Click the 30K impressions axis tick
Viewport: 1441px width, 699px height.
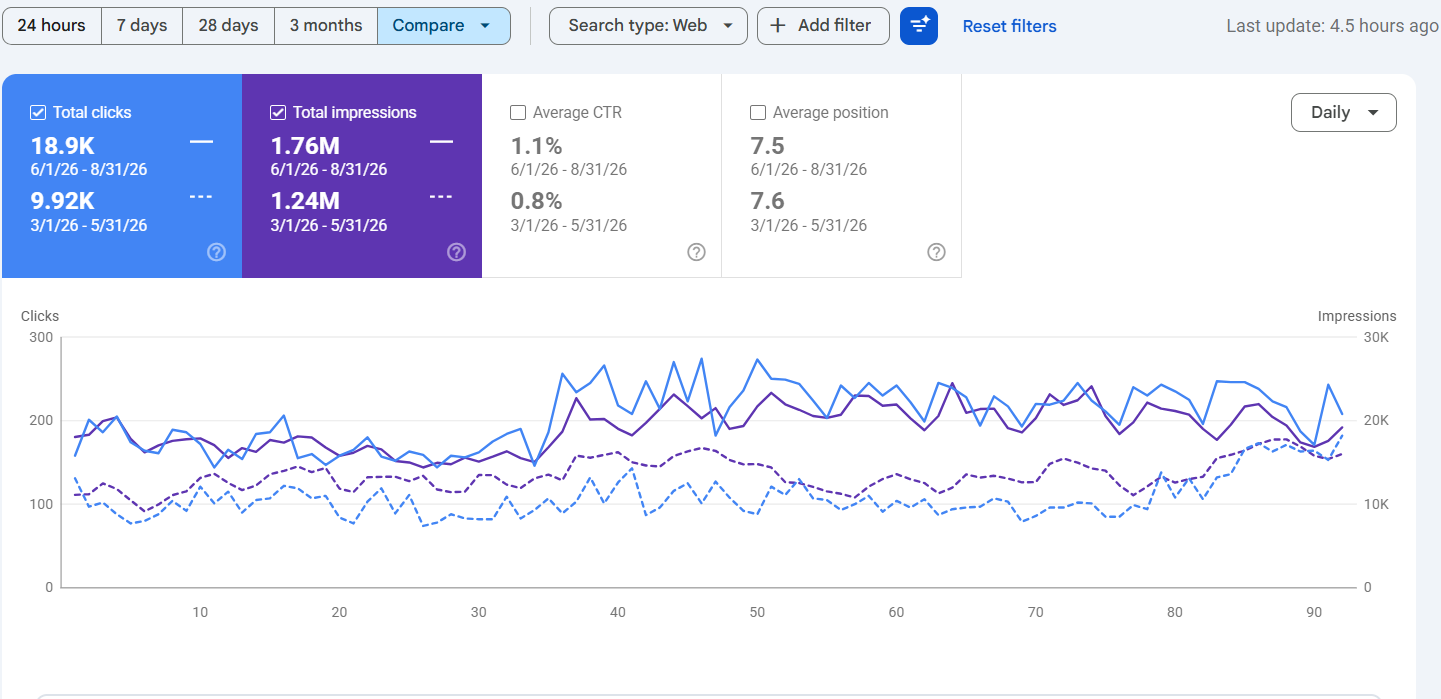(x=1376, y=338)
